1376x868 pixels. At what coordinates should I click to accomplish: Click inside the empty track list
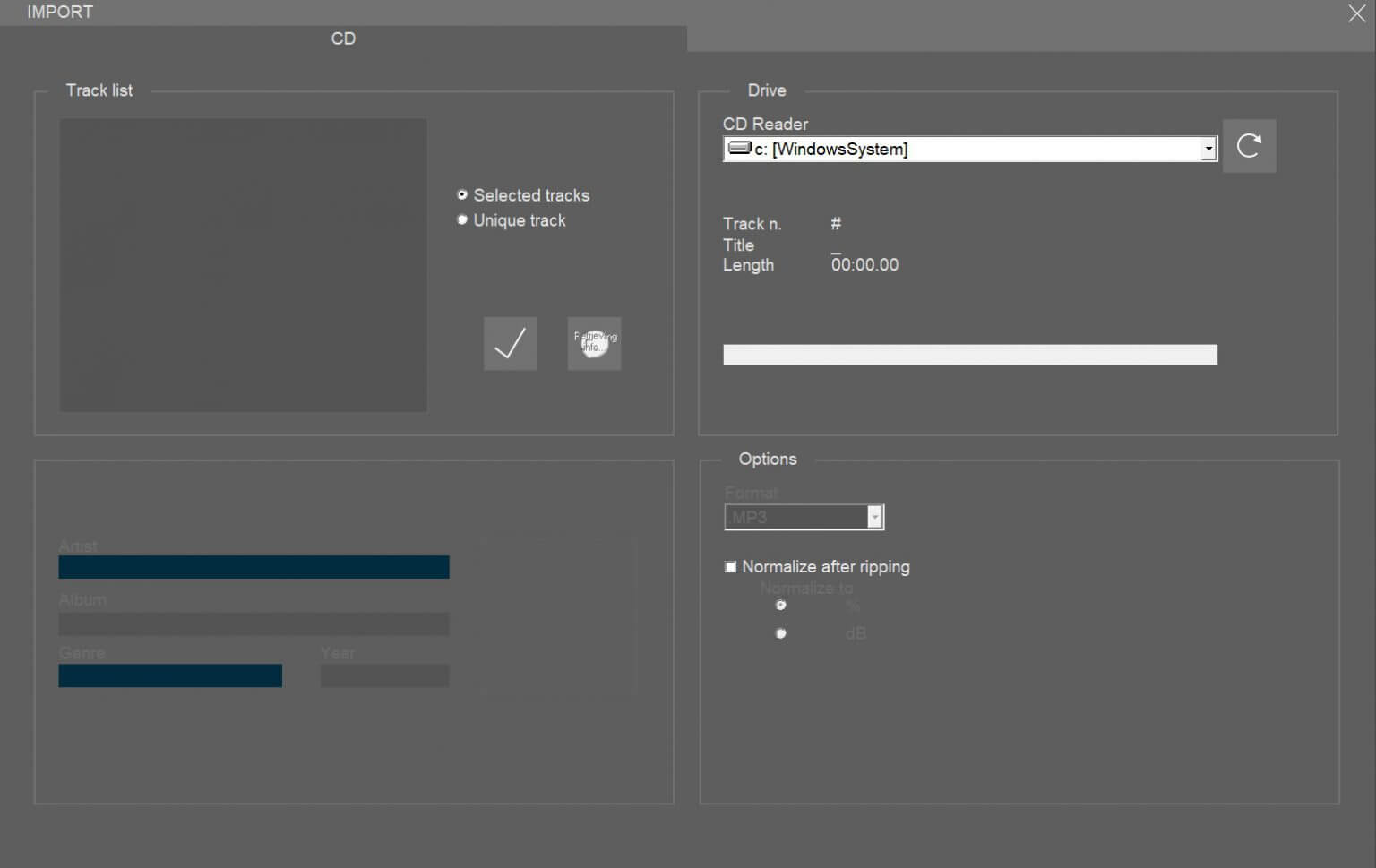pos(243,264)
